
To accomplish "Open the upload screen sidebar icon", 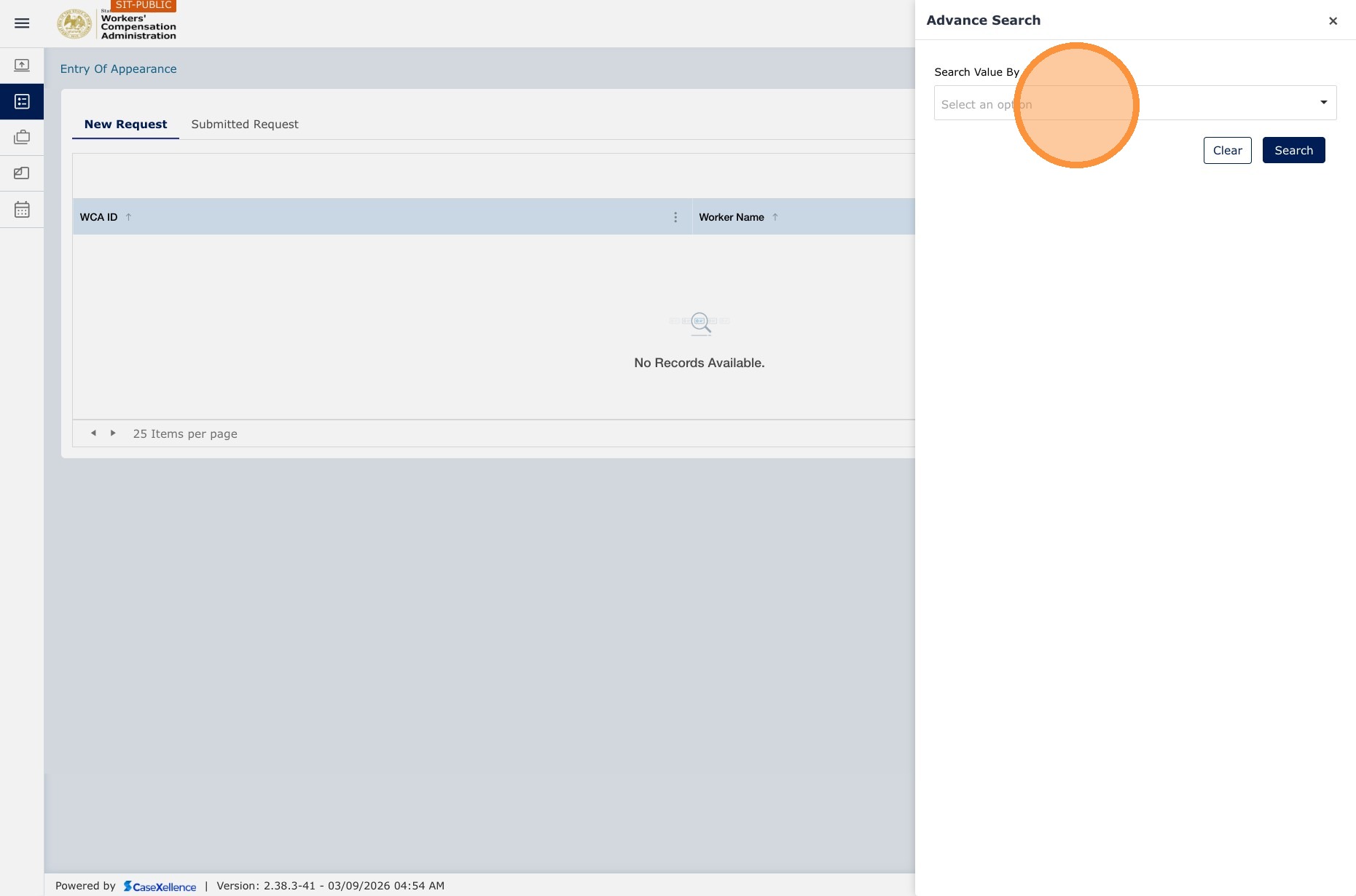I will 22,66.
